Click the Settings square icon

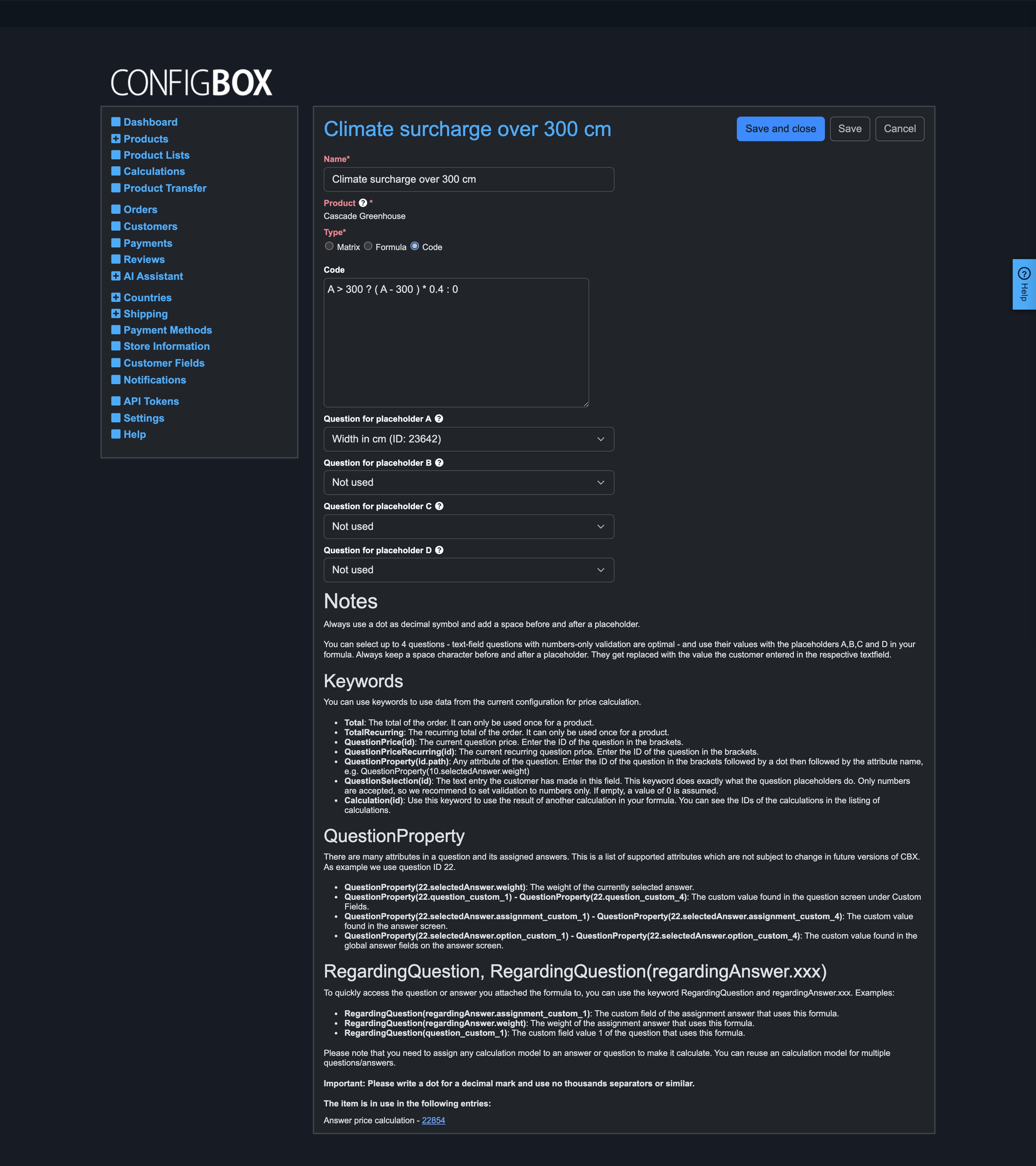click(x=116, y=418)
